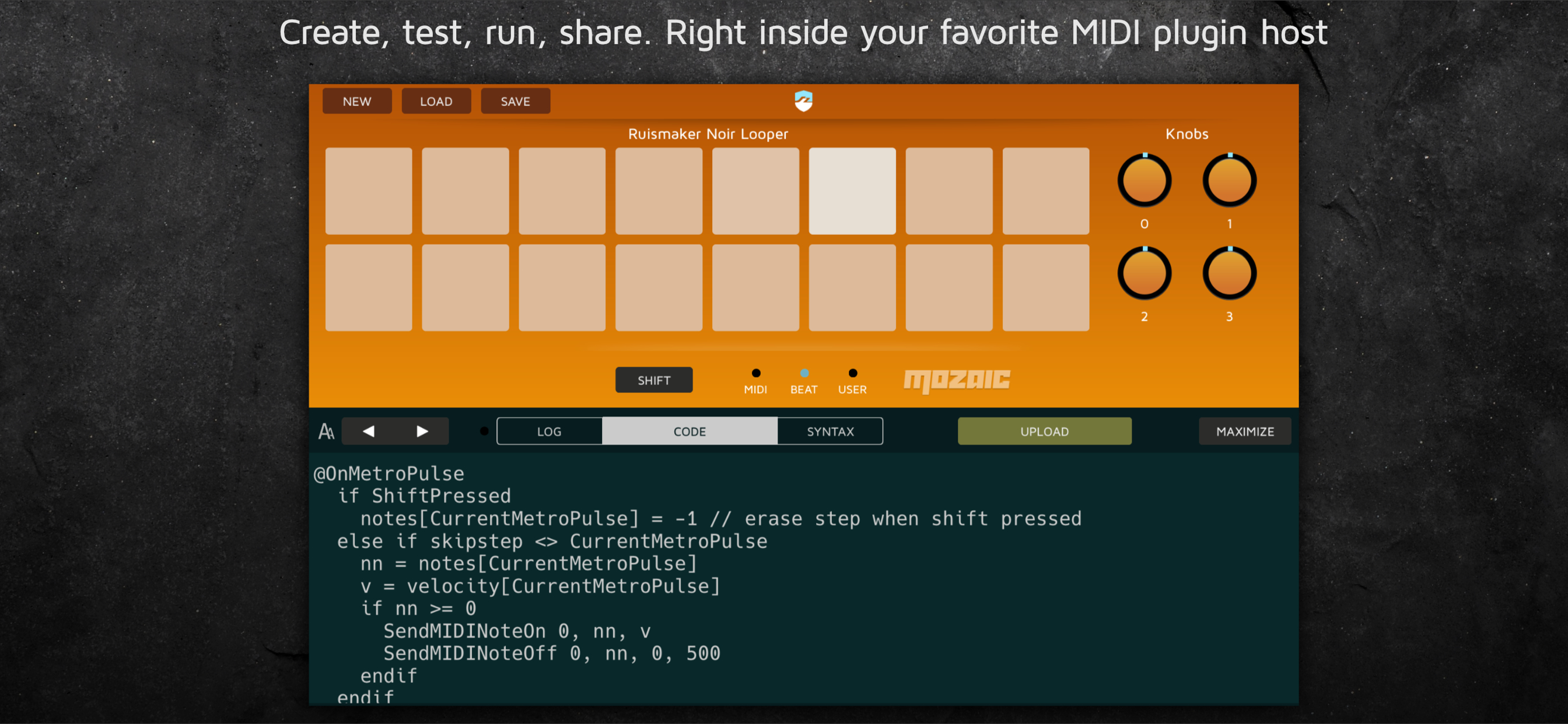This screenshot has width=1568, height=724.
Task: Open the LOAD dialog
Action: pos(436,101)
